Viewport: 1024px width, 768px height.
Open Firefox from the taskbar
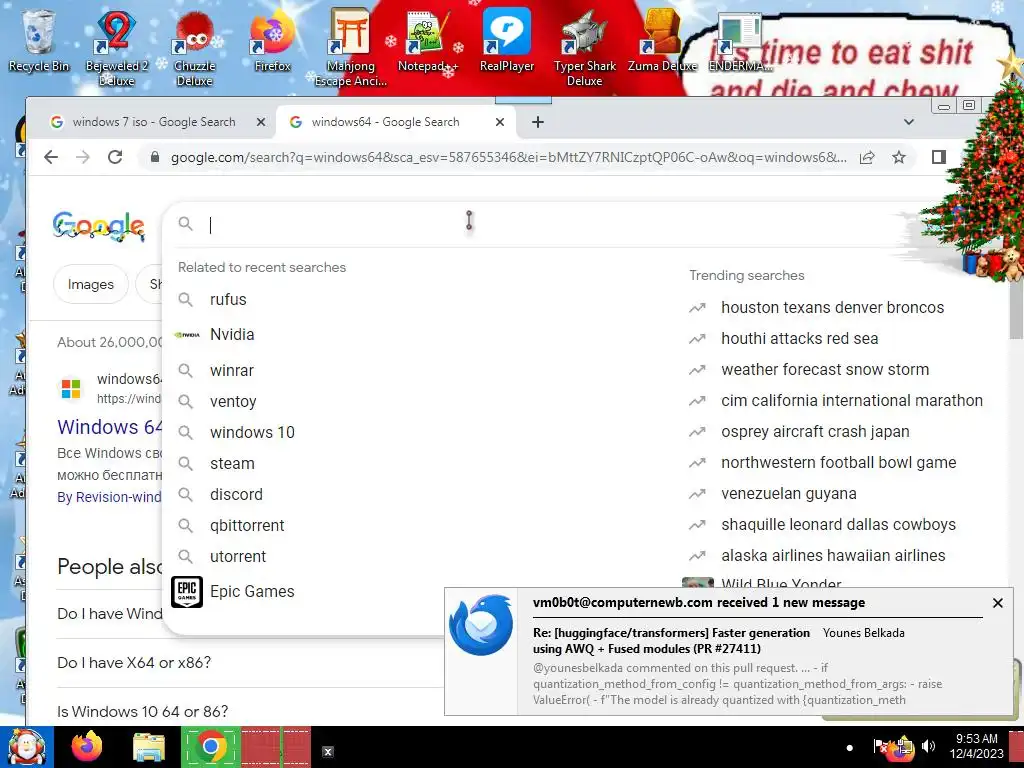click(87, 746)
